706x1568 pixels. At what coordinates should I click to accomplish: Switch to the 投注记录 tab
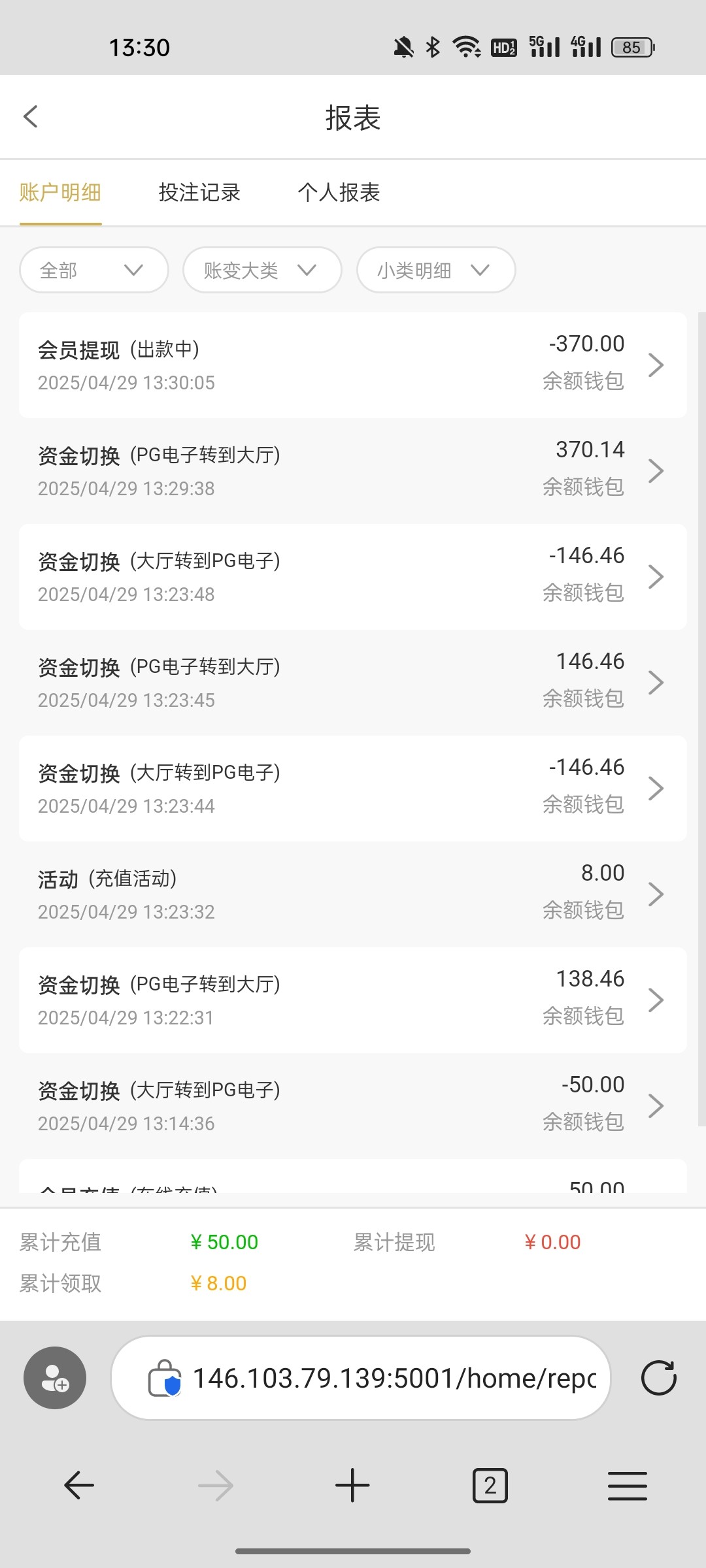(x=199, y=193)
